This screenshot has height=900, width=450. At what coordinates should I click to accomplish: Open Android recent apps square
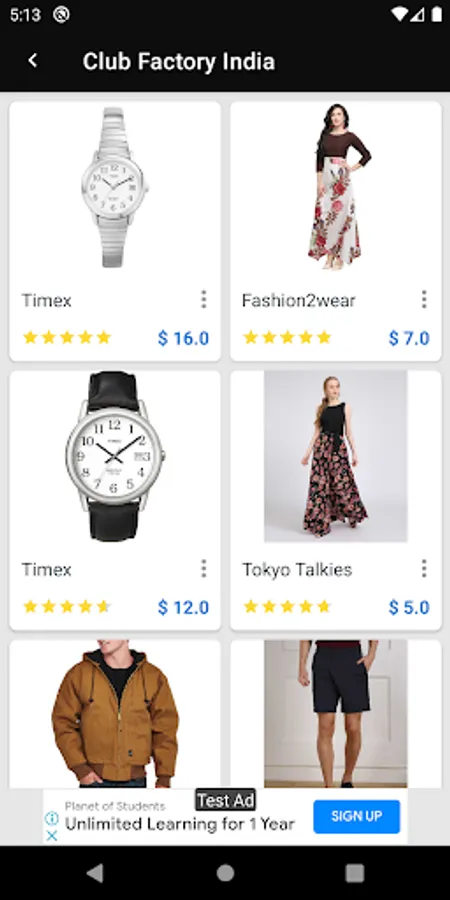tap(355, 873)
